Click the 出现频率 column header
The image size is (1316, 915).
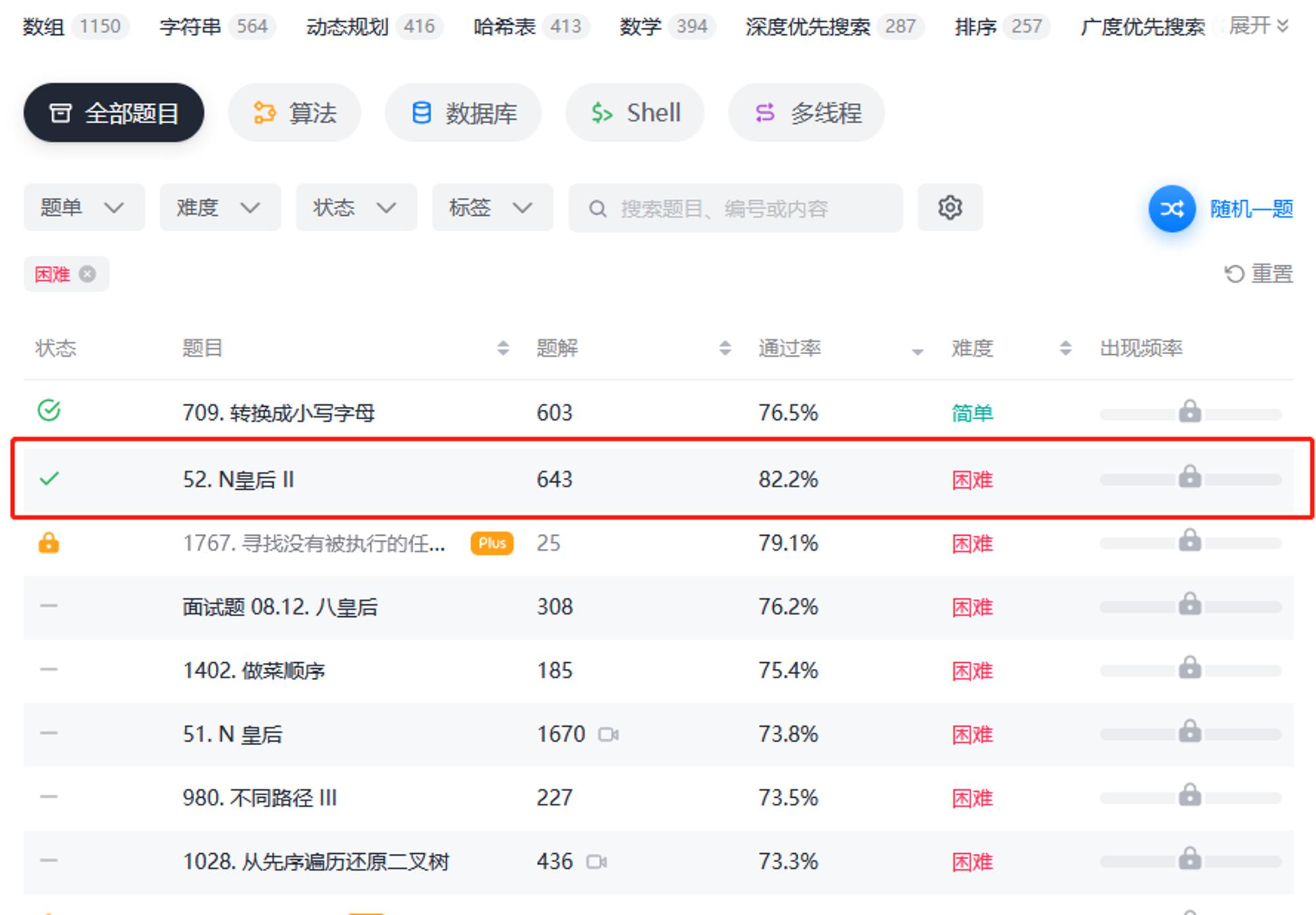click(1141, 348)
